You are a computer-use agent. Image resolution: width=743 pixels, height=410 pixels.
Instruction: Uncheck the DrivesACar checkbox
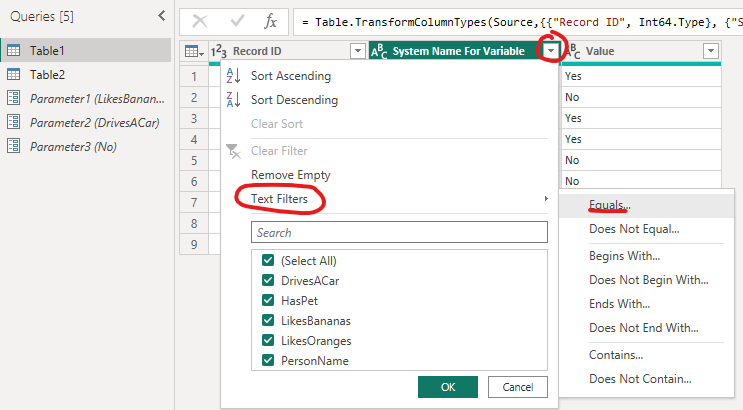click(x=268, y=280)
